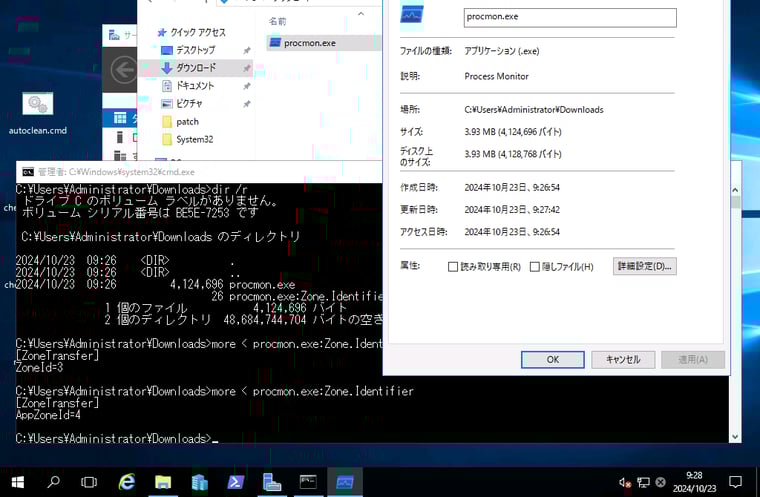Open Windows Start menu
This screenshot has height=497, width=760.
tap(17, 482)
